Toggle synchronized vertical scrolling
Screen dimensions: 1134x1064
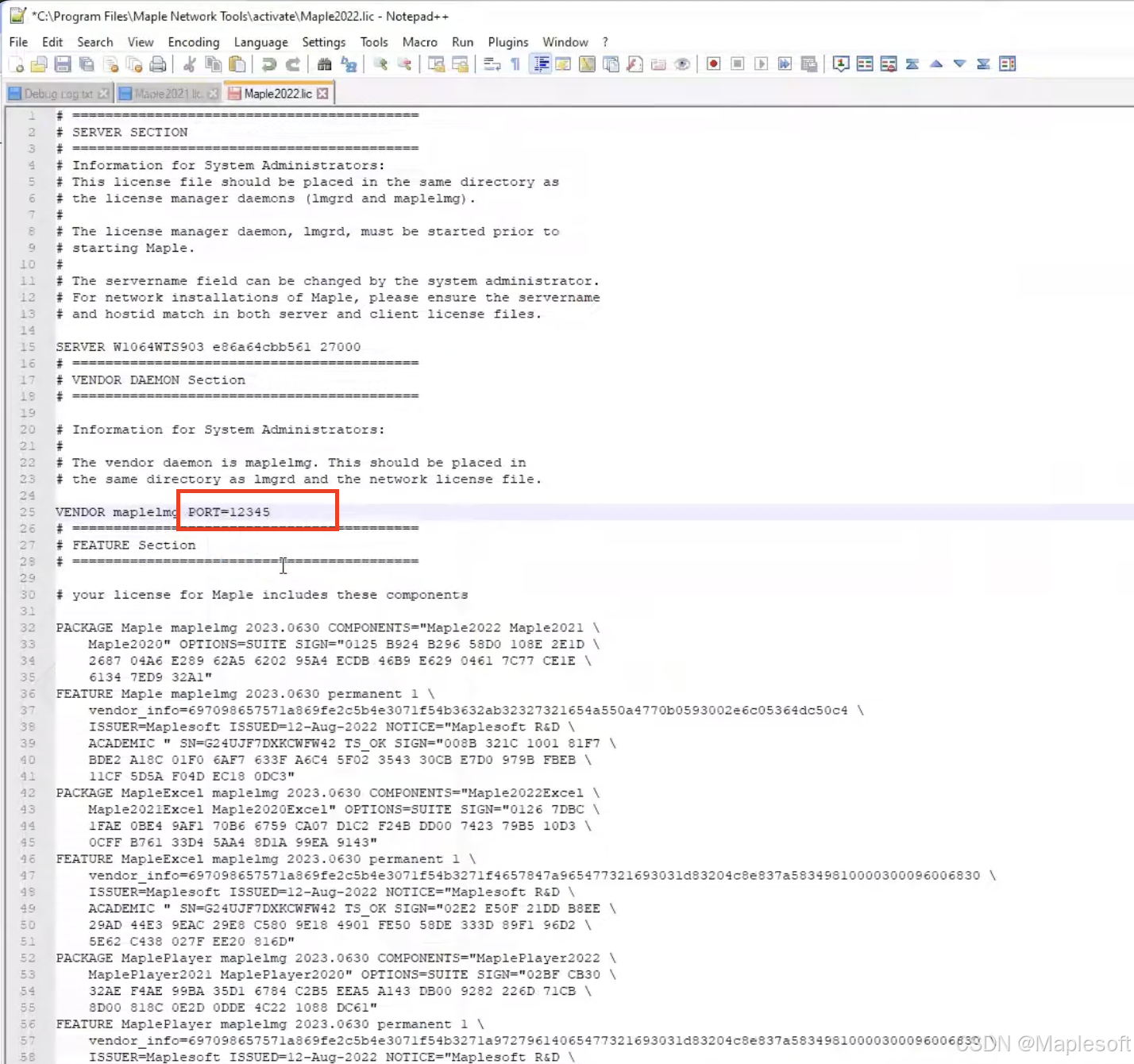pyautogui.click(x=436, y=64)
